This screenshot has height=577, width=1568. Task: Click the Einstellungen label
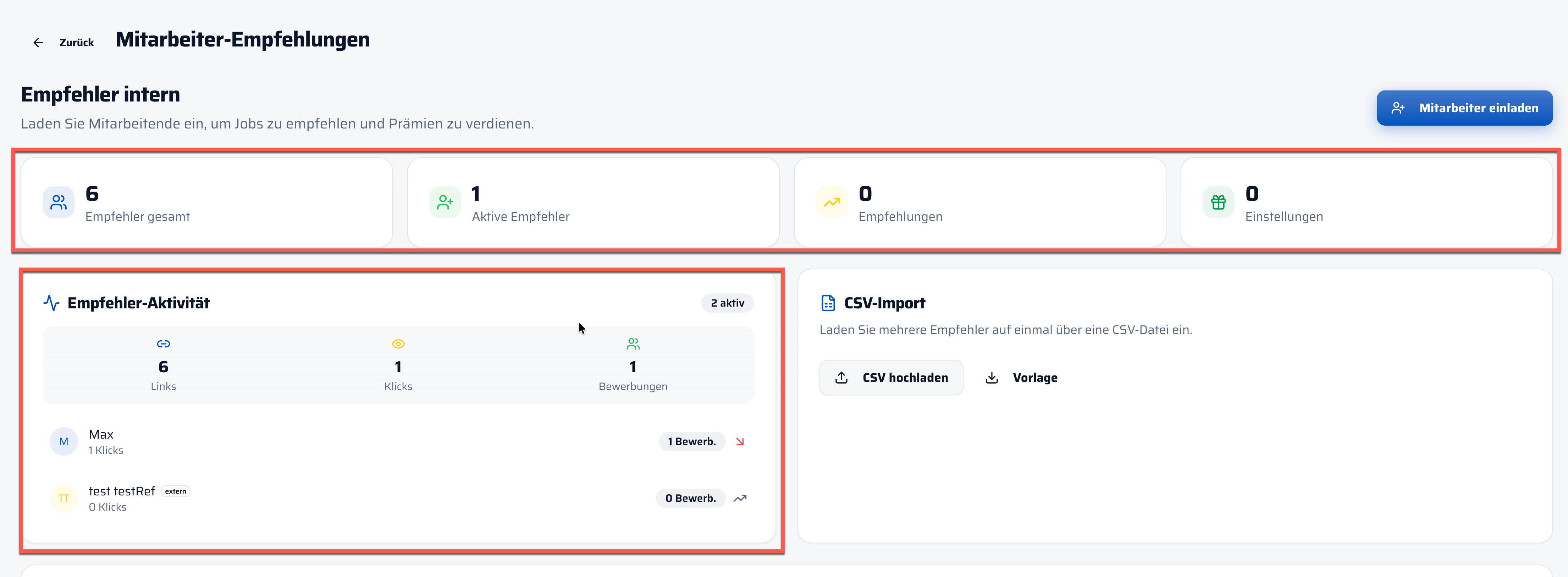pos(1284,217)
